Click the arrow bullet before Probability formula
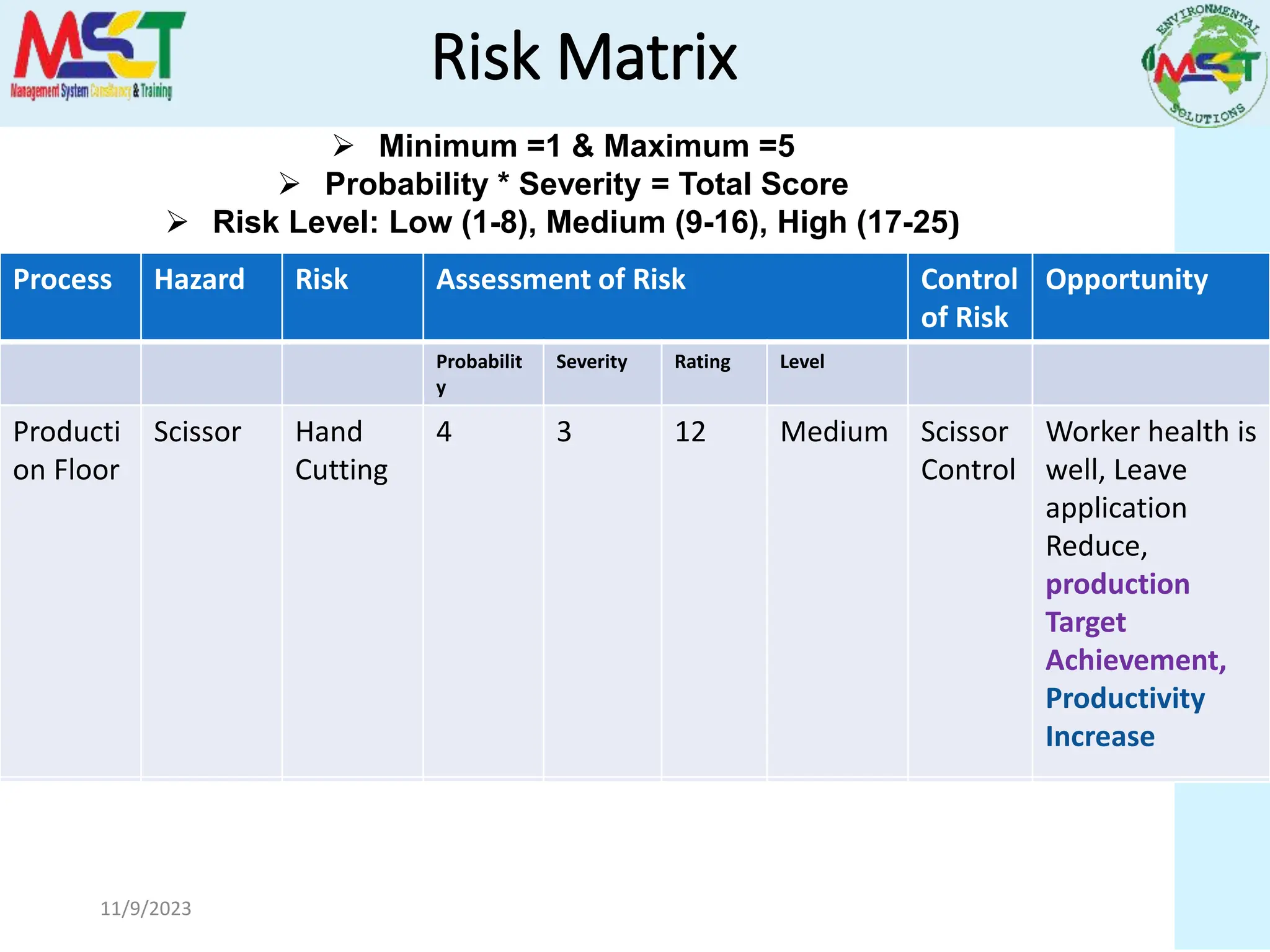This screenshot has height=952, width=1270. 289,184
